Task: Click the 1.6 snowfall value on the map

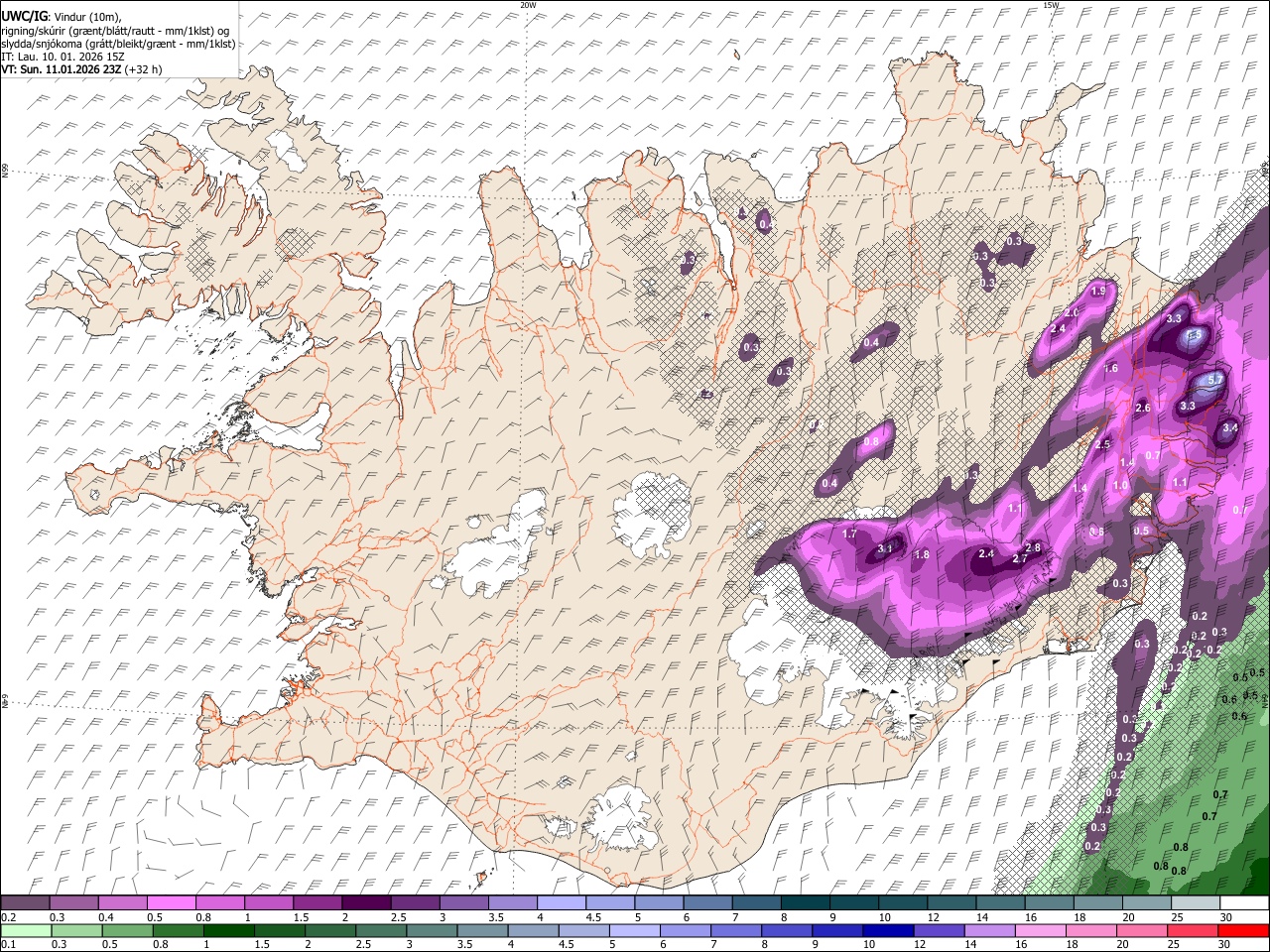Action: pyautogui.click(x=1111, y=368)
